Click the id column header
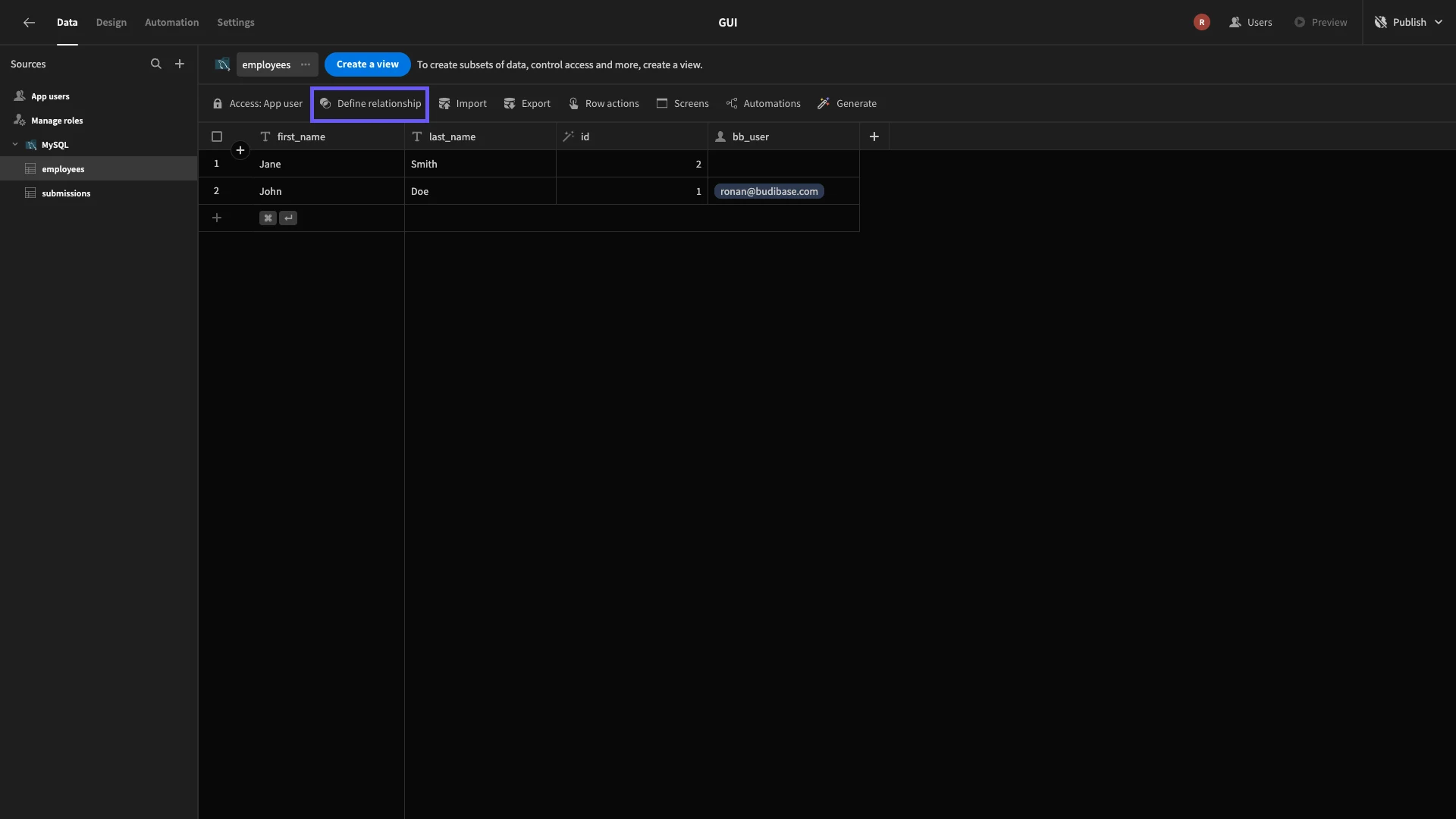Screen dimensions: 1456x819 click(x=632, y=137)
